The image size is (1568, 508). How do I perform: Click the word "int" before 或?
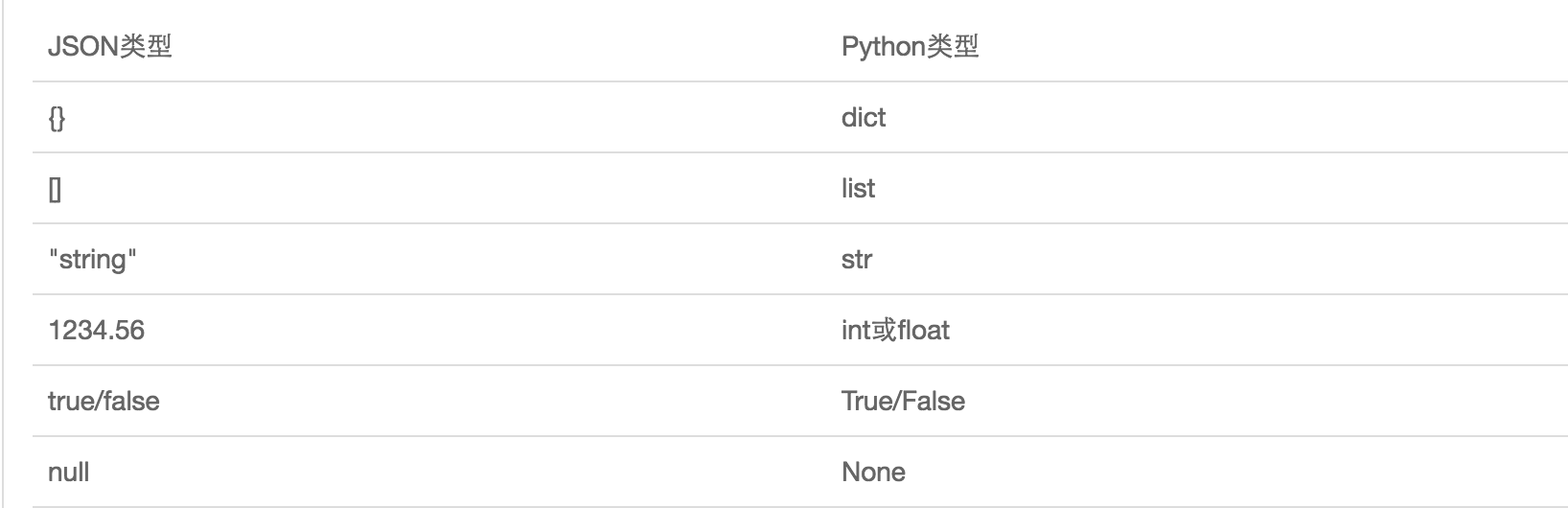coord(857,330)
